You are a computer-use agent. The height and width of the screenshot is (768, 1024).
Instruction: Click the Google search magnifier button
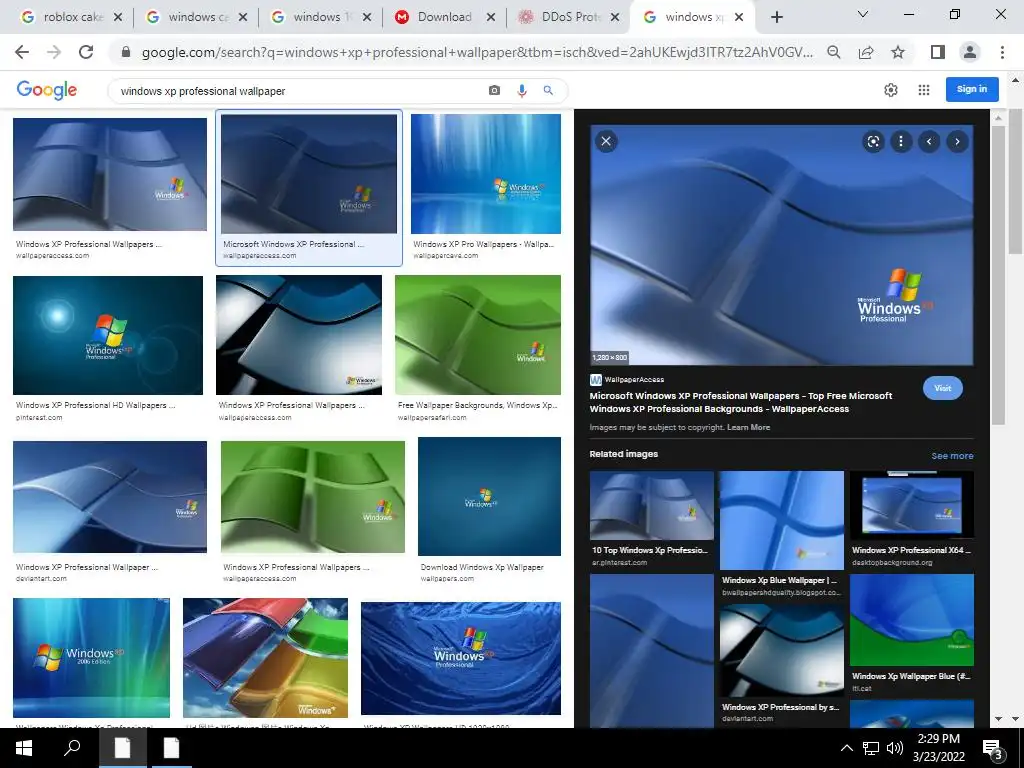548,91
